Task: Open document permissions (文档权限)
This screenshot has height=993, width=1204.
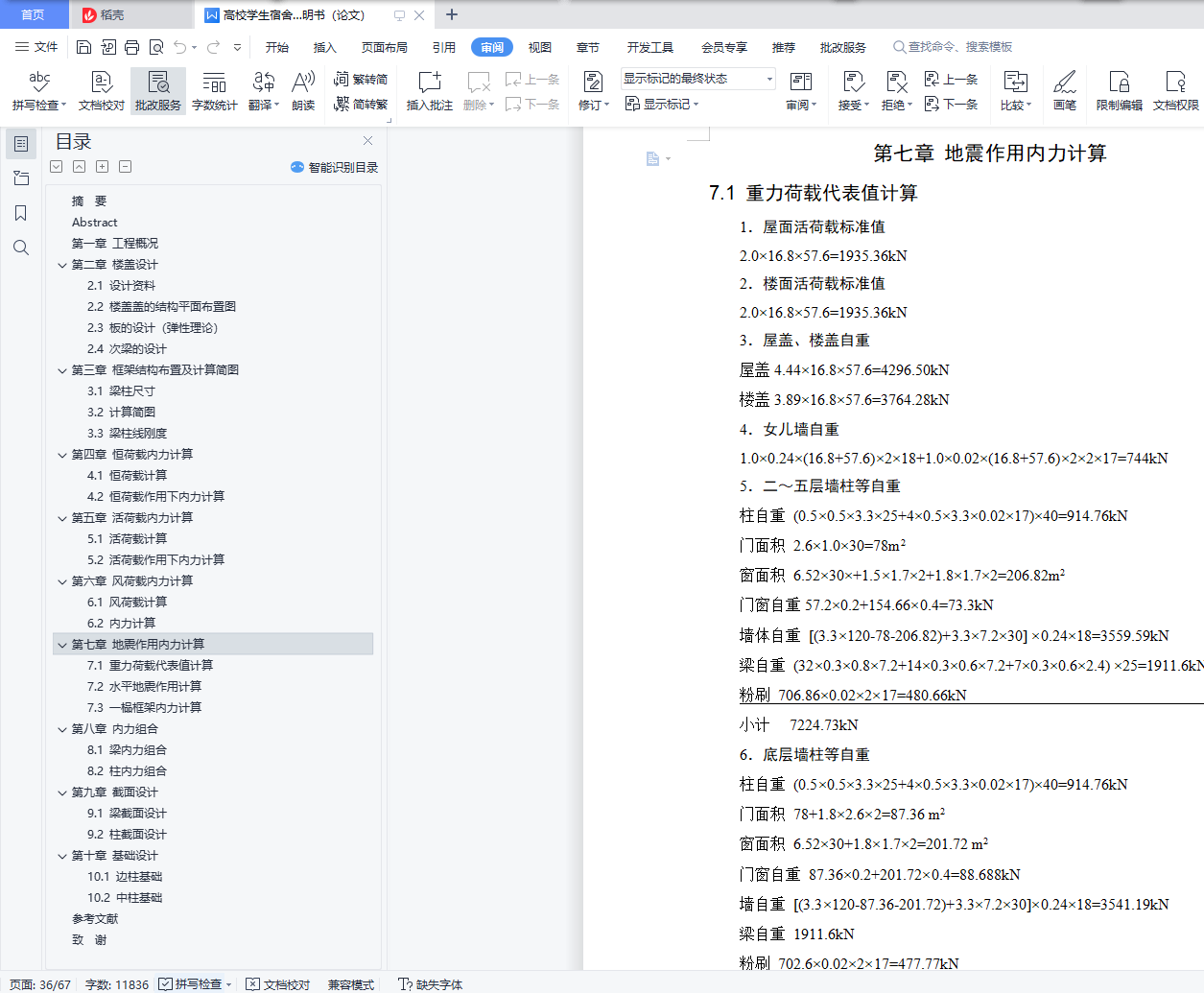Action: point(1176,91)
